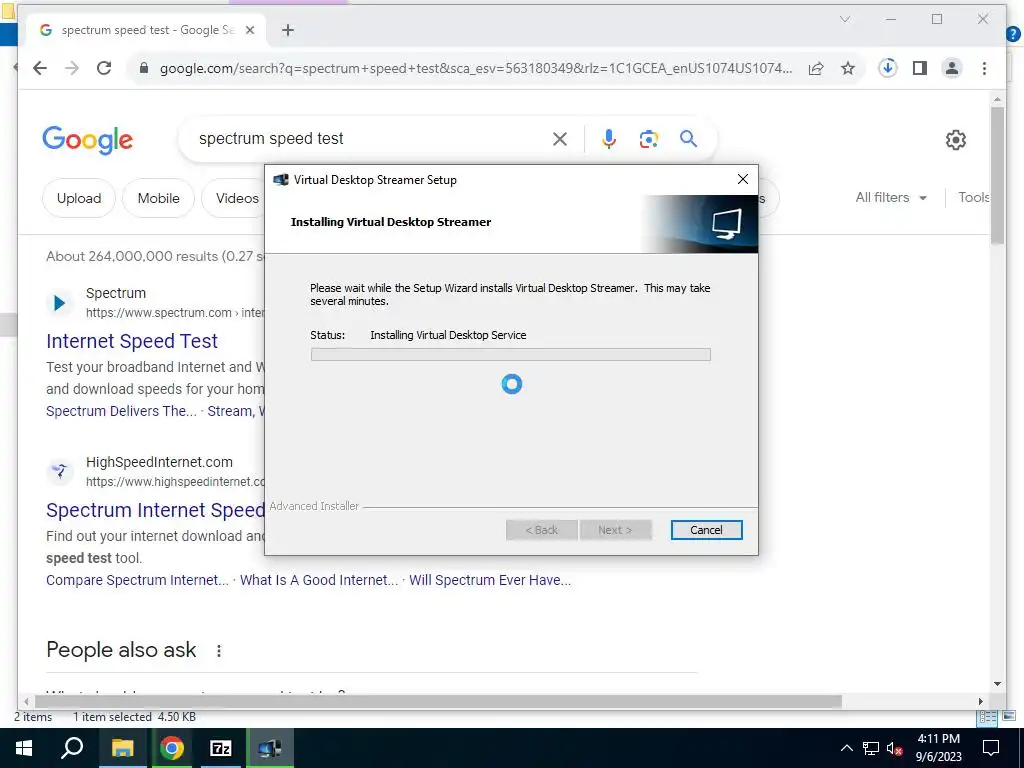Image resolution: width=1024 pixels, height=768 pixels.
Task: Click the magnifier search button
Action: tap(688, 138)
